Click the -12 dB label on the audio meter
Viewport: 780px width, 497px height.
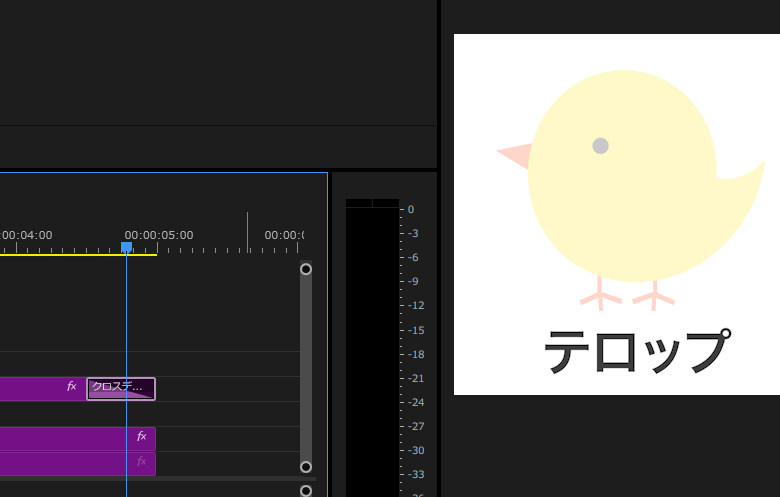[416, 305]
